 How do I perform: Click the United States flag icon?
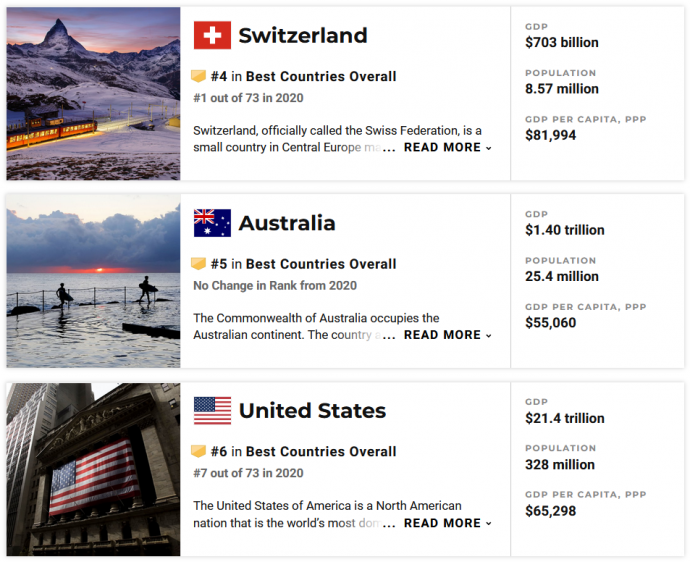[x=212, y=411]
